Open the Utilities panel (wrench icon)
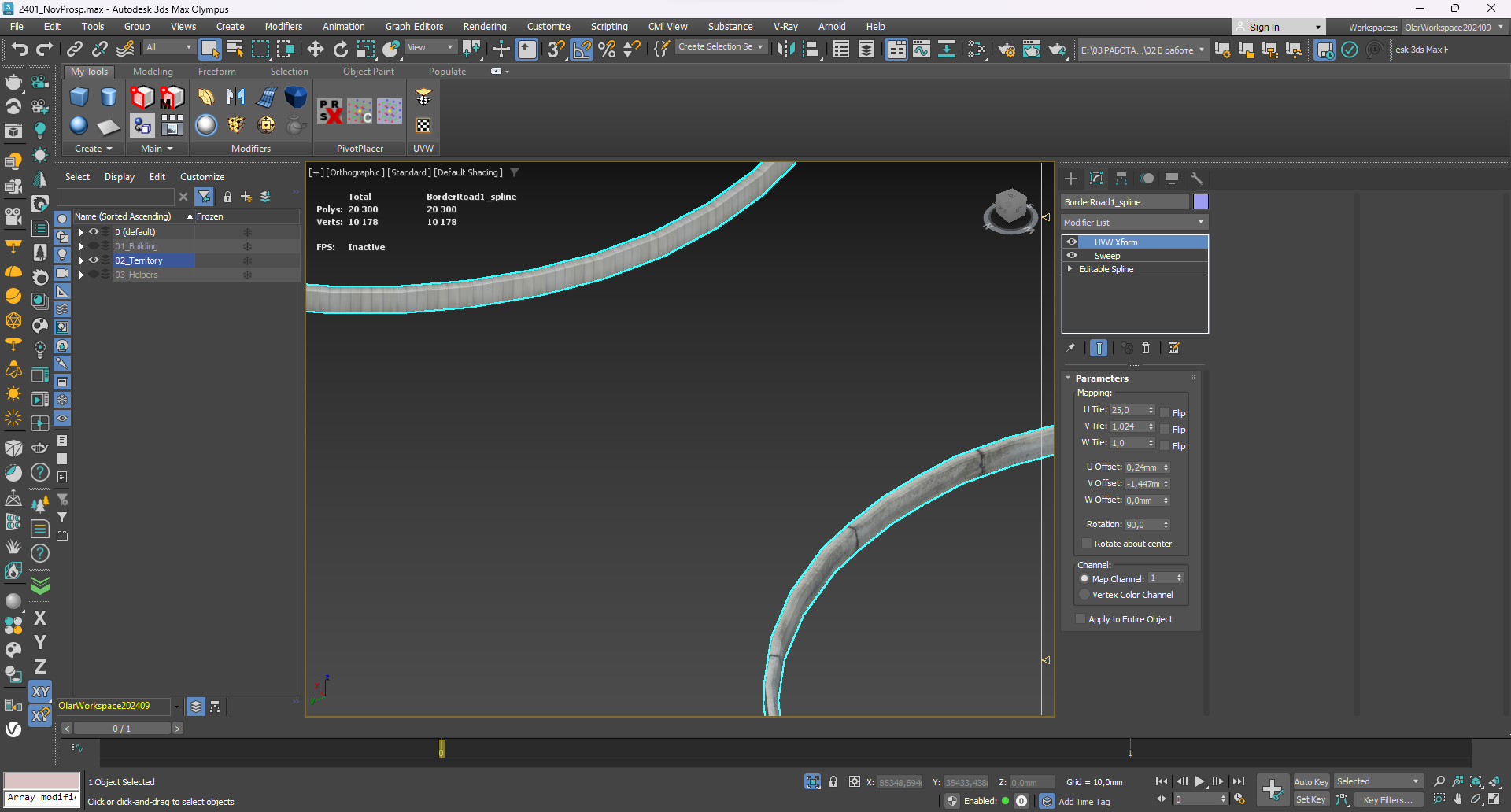Image resolution: width=1511 pixels, height=812 pixels. [1196, 179]
